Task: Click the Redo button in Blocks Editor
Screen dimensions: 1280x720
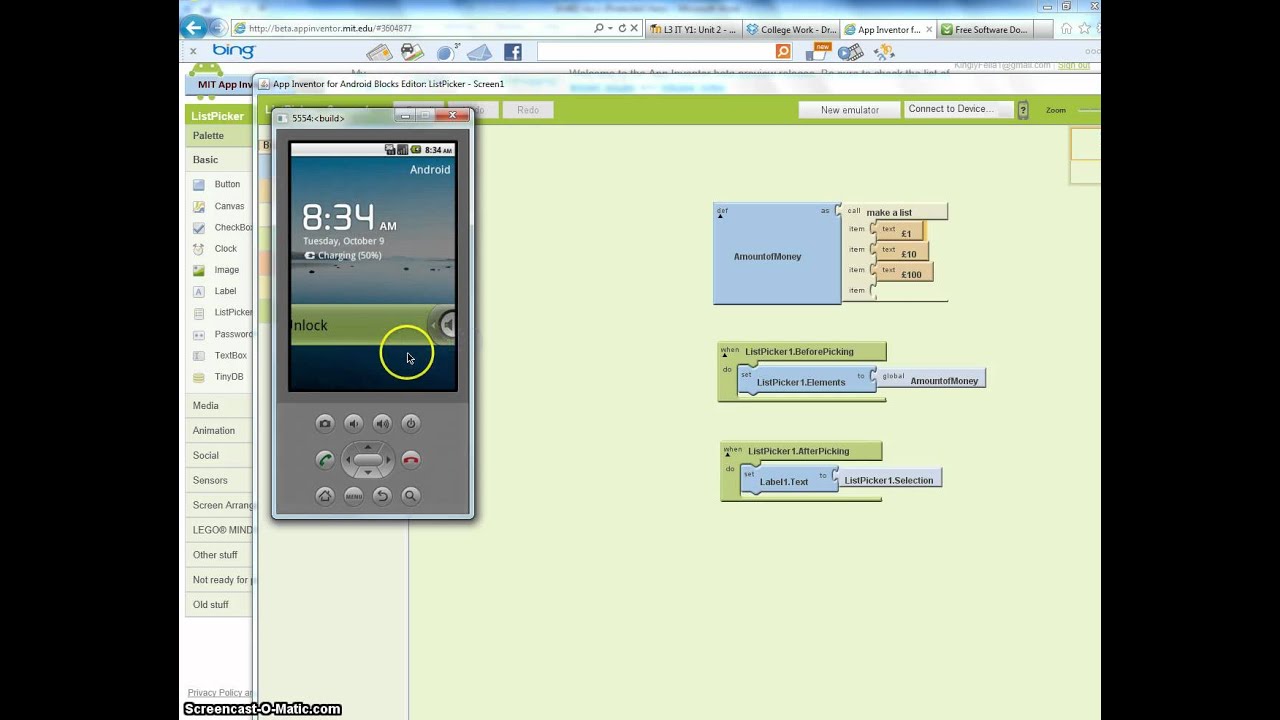Action: point(528,110)
